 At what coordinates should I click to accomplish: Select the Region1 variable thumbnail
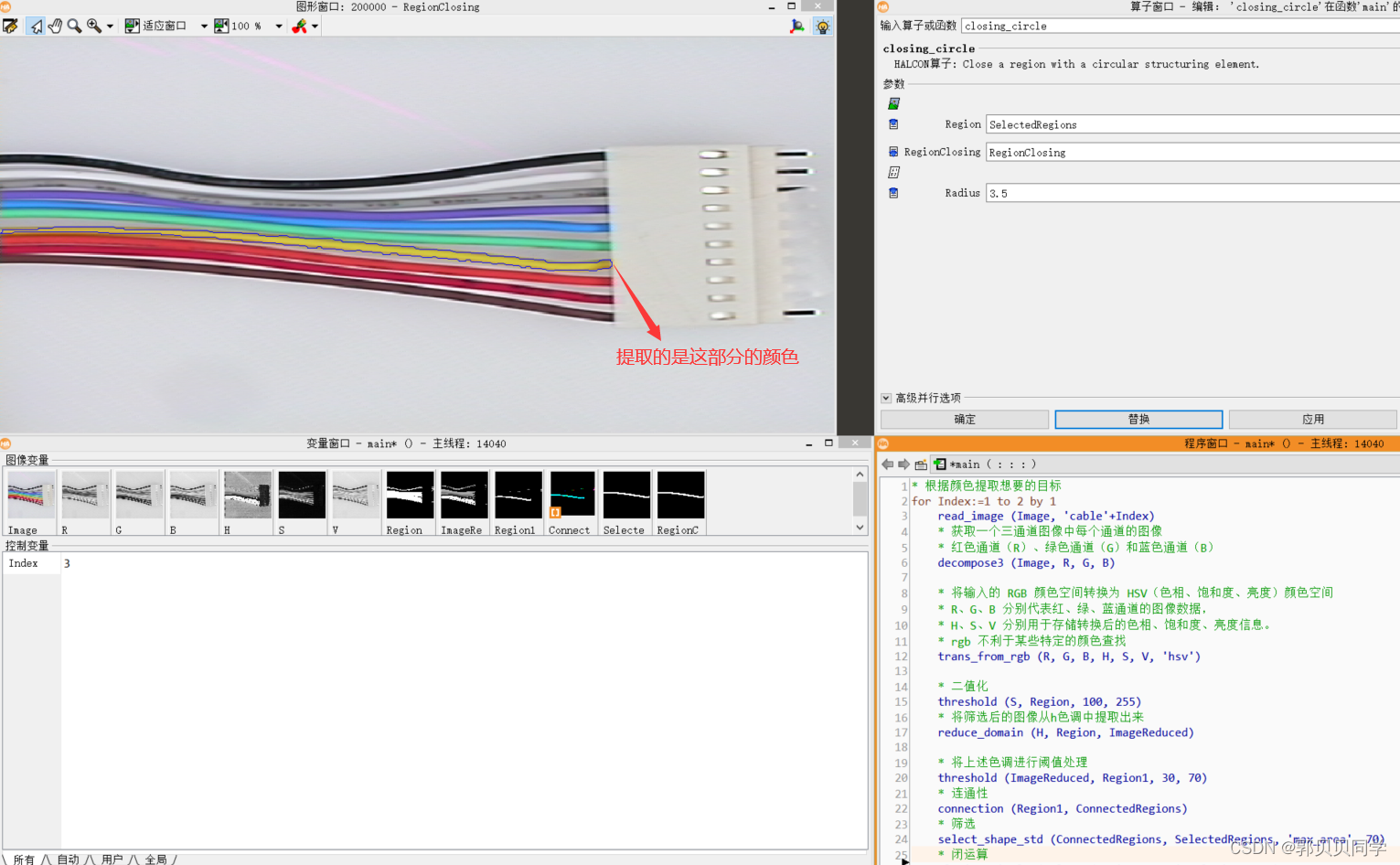pos(518,502)
